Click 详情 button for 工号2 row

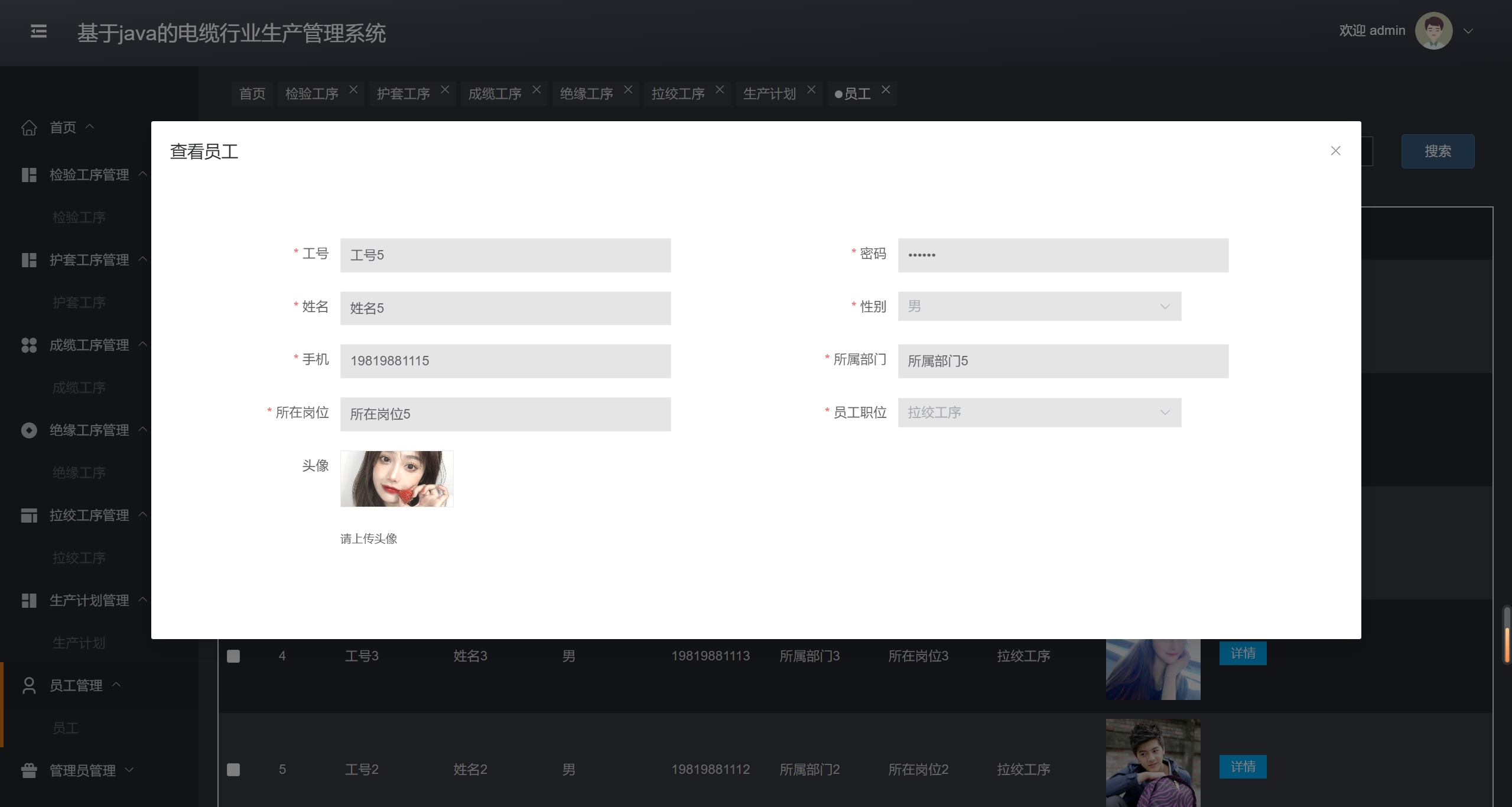point(1243,767)
